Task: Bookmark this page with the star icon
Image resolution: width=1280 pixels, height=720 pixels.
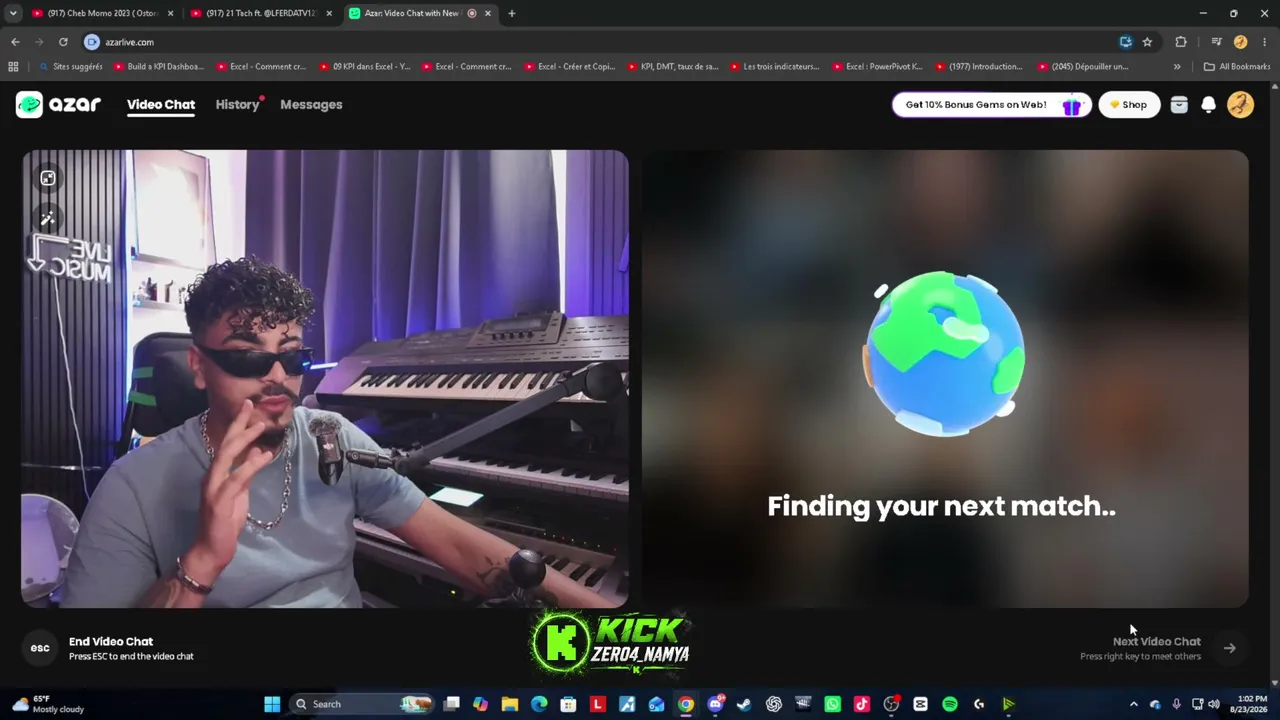Action: (1147, 42)
